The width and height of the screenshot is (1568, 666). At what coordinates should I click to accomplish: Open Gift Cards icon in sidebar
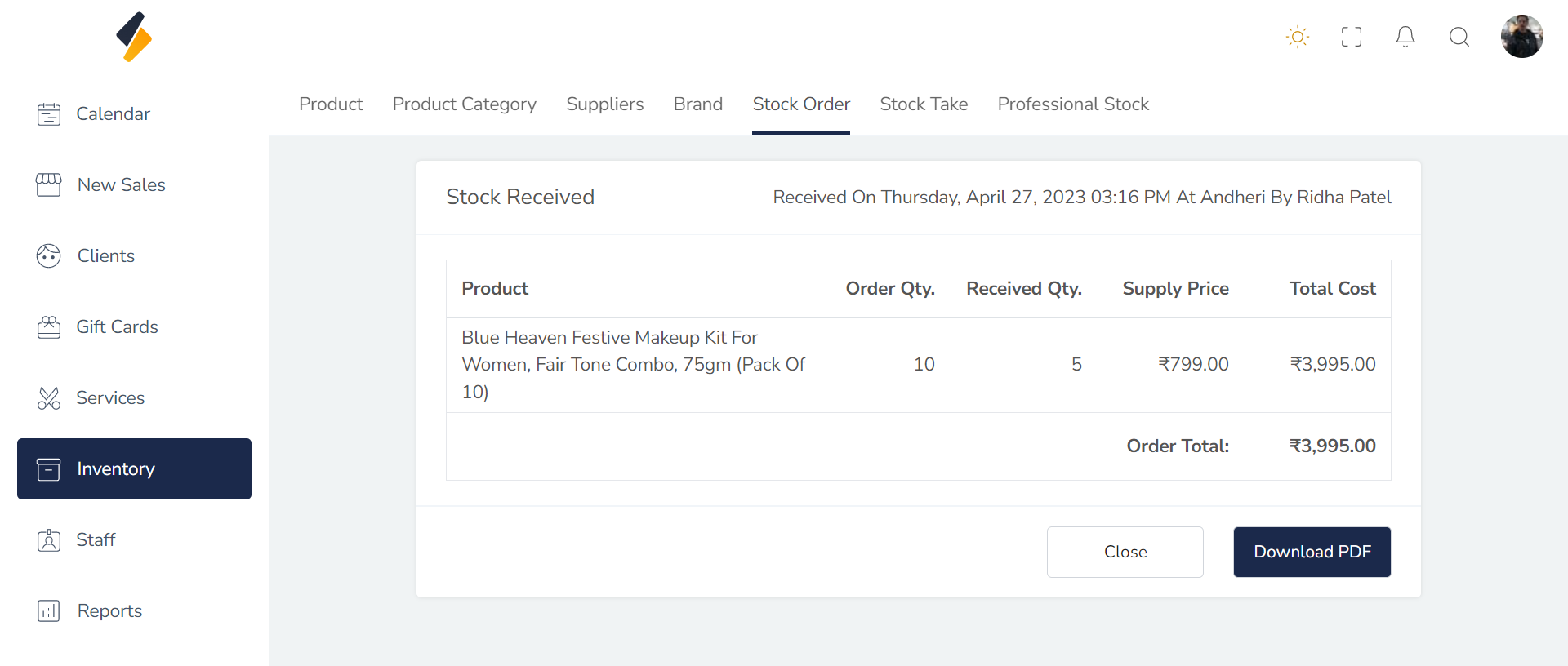tap(49, 327)
